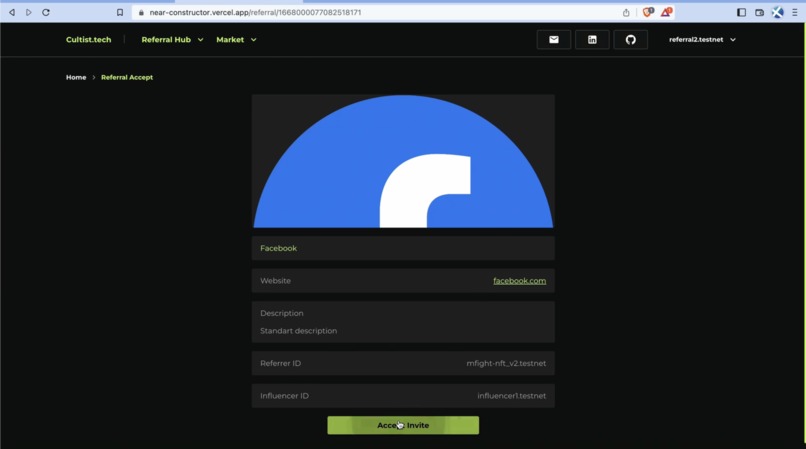Expand the chevron next to referral2.testnet

733,40
